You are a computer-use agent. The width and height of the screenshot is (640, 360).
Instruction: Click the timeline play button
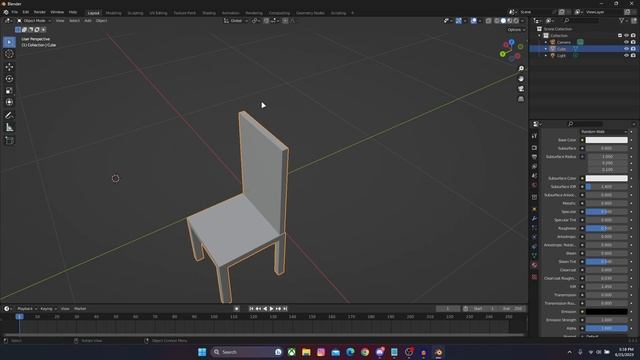(x=271, y=309)
